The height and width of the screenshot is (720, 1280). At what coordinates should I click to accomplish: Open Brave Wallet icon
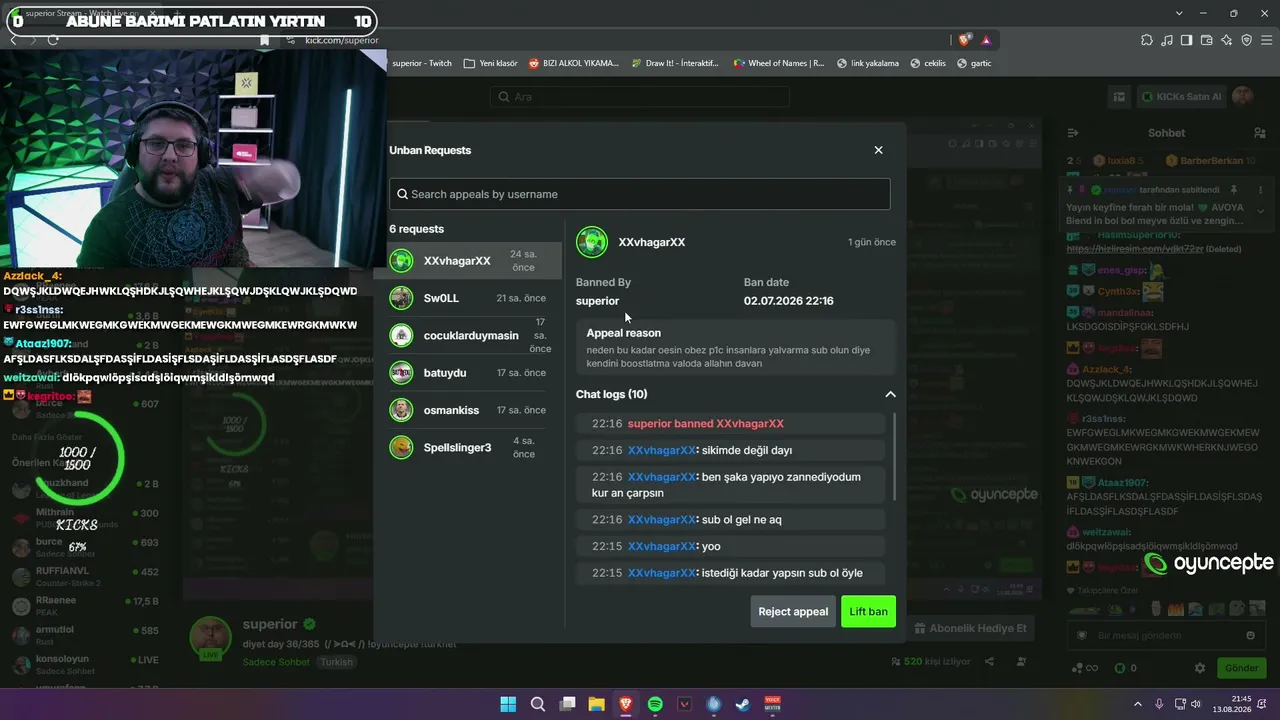pos(1206,40)
